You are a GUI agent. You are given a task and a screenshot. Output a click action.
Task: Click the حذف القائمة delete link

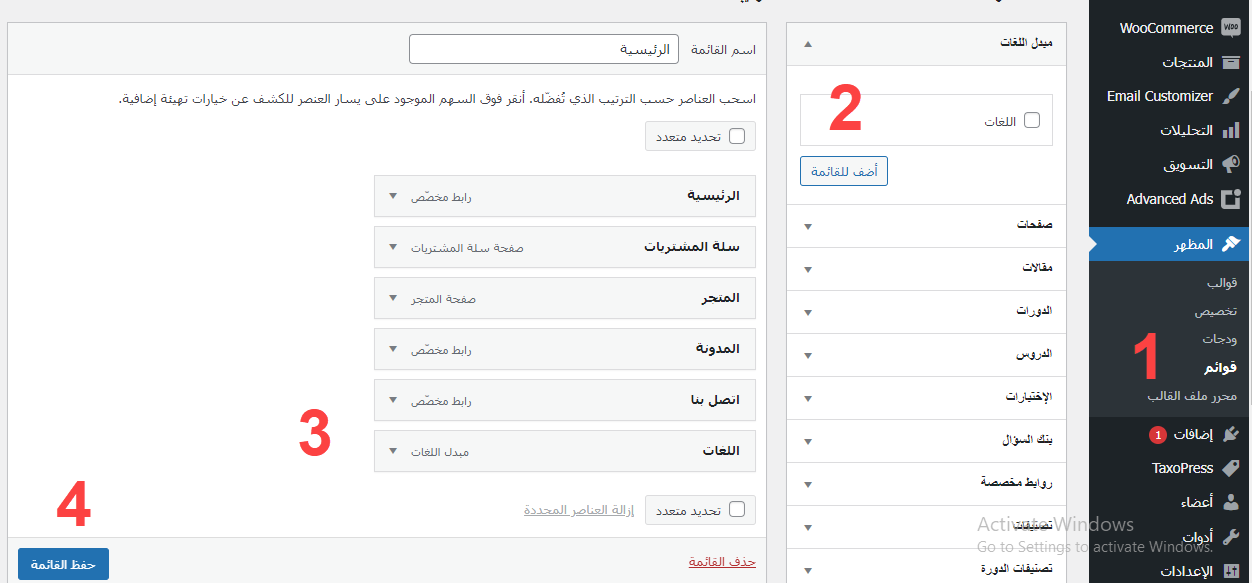coord(722,562)
